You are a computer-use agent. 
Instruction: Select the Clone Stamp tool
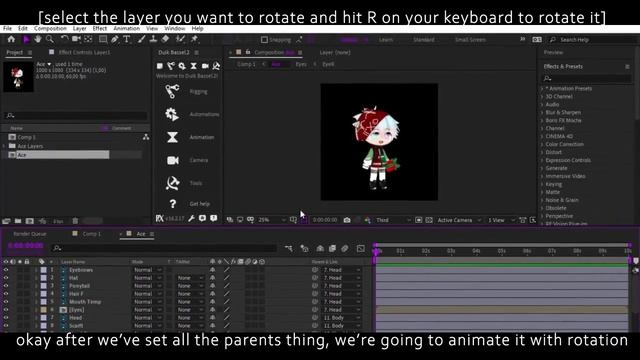(153, 39)
